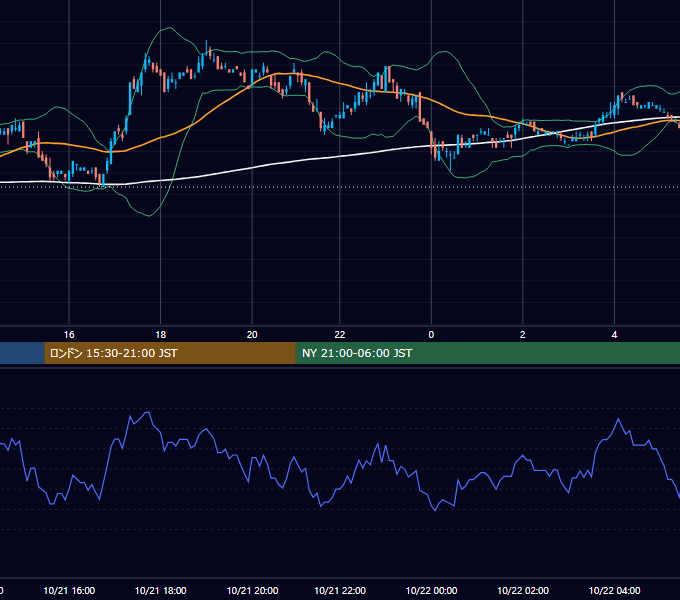The image size is (680, 600).
Task: Select the NY 21:00-06:00 JST session bar
Action: (488, 353)
